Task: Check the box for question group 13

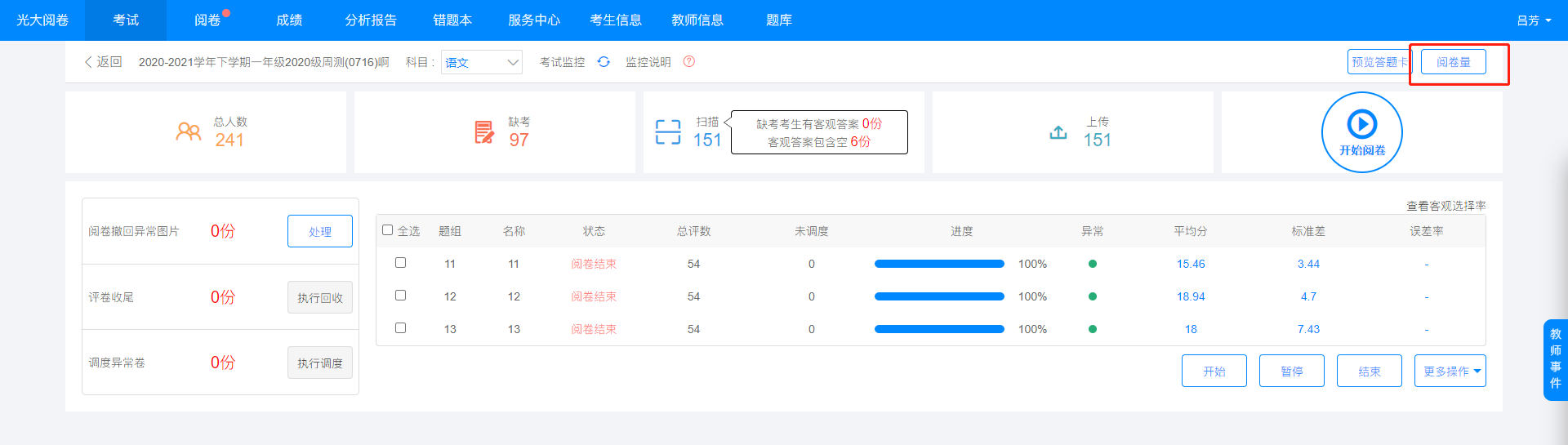Action: coord(400,328)
